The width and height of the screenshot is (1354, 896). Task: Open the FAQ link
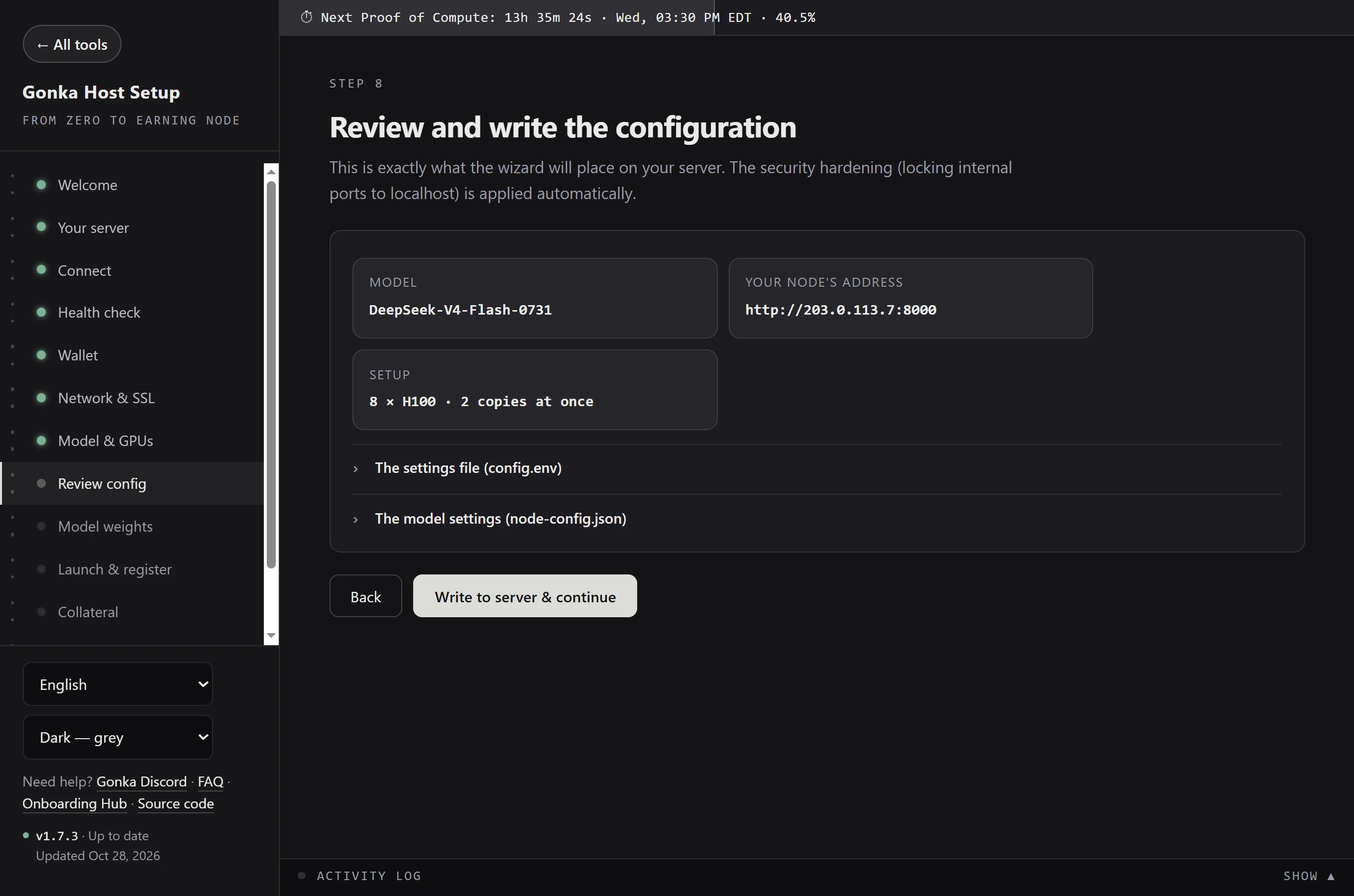tap(210, 781)
